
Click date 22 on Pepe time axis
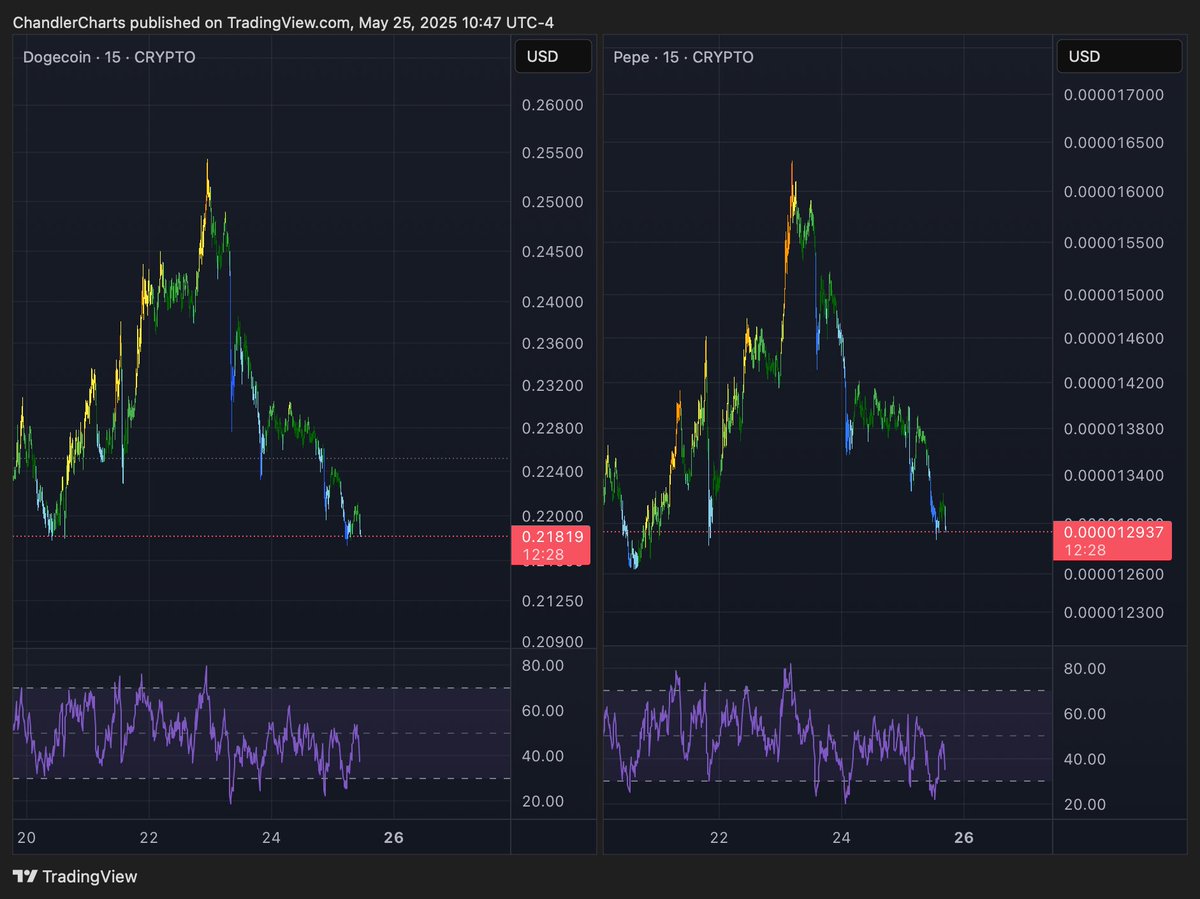pyautogui.click(x=719, y=837)
